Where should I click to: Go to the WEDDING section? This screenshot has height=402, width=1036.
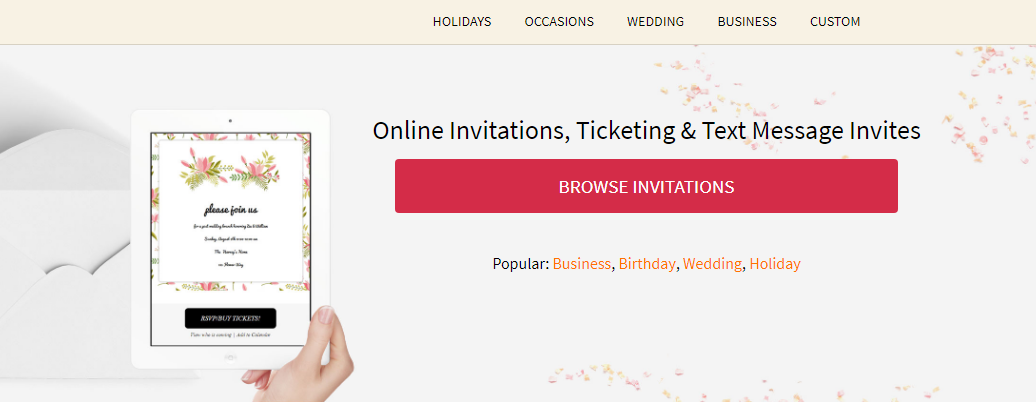coord(655,22)
